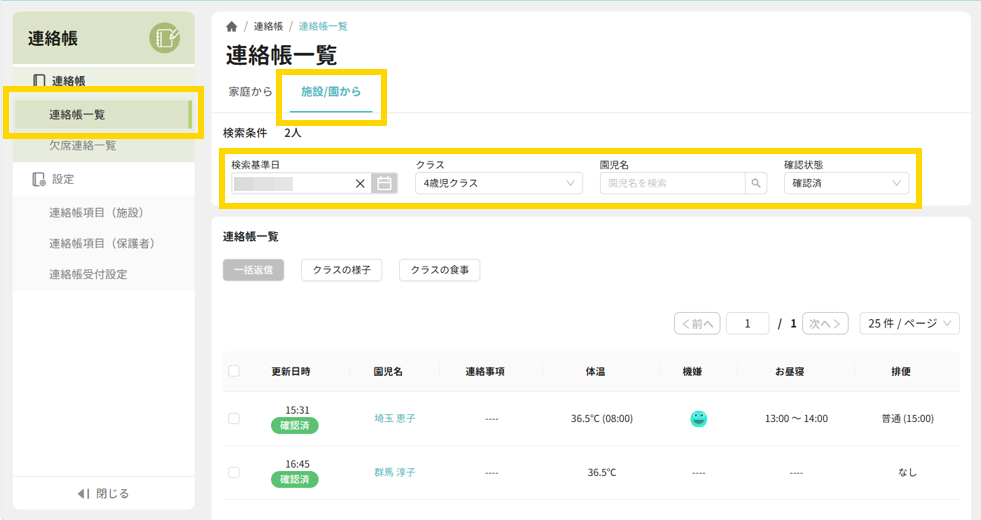Click the smiling mood face icon
This screenshot has width=981, height=520.
coord(698,419)
